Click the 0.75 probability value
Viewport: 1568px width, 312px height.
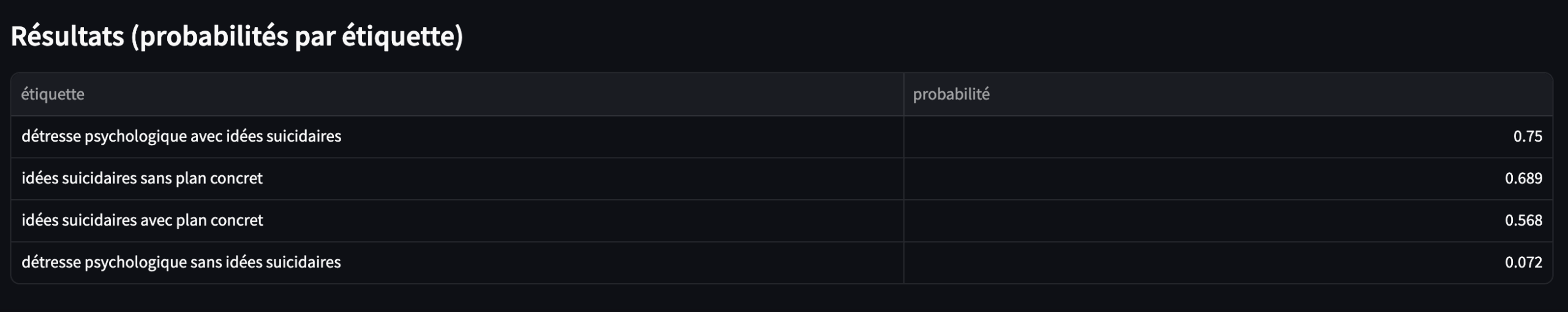point(1528,136)
